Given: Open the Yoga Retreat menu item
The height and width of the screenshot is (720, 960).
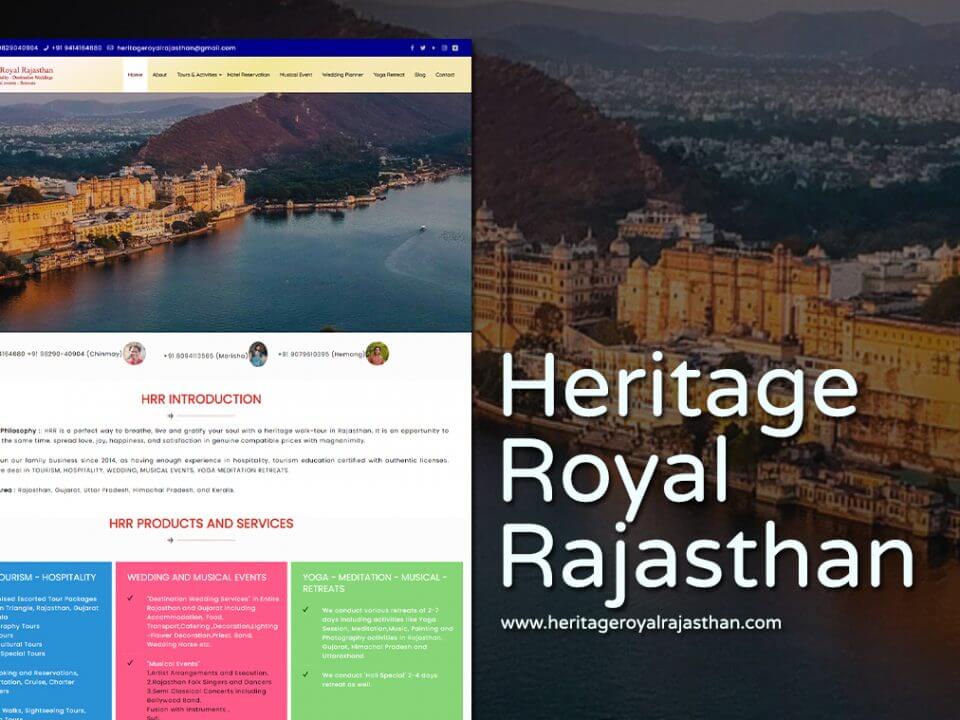Looking at the screenshot, I should 389,75.
